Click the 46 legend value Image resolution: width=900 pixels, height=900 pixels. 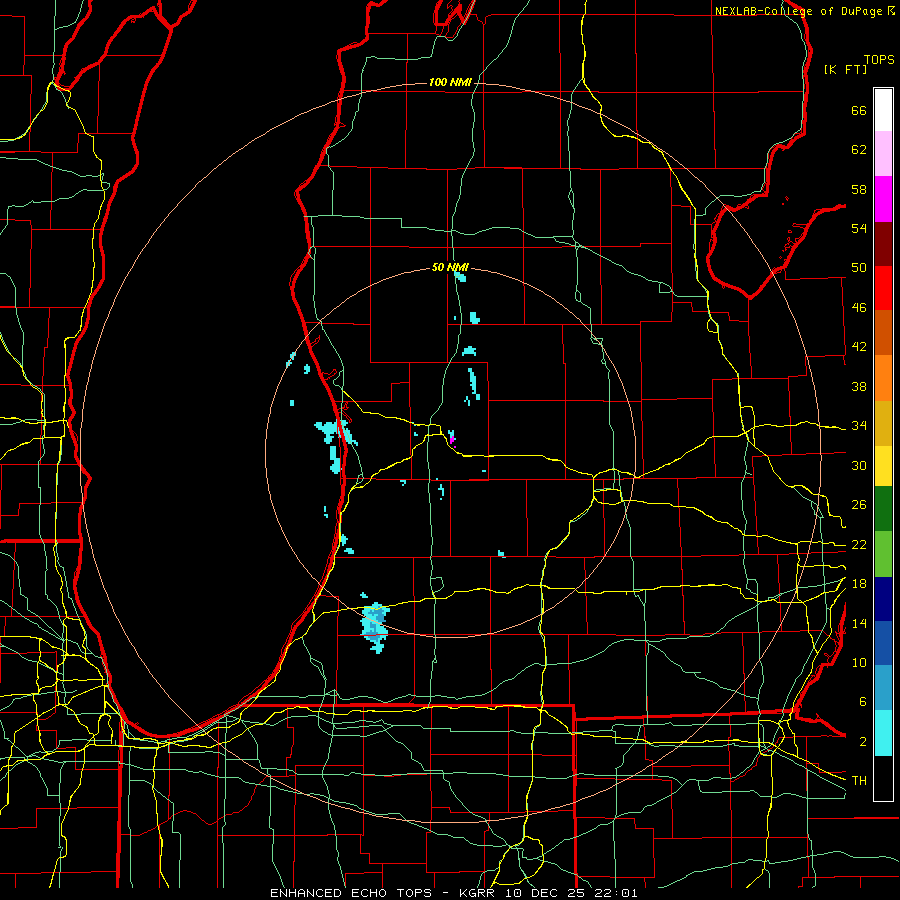tap(859, 308)
